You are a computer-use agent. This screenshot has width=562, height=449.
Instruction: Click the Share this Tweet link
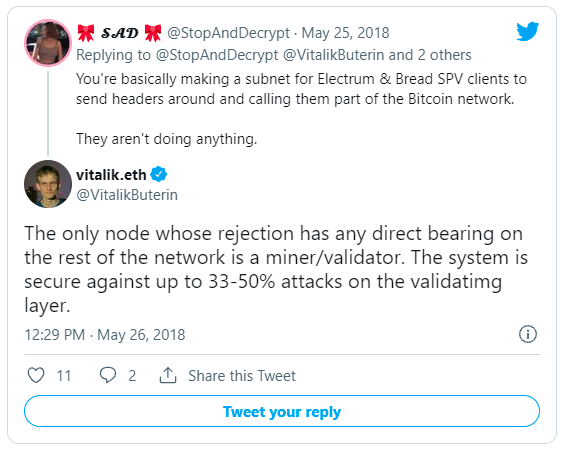coord(242,376)
